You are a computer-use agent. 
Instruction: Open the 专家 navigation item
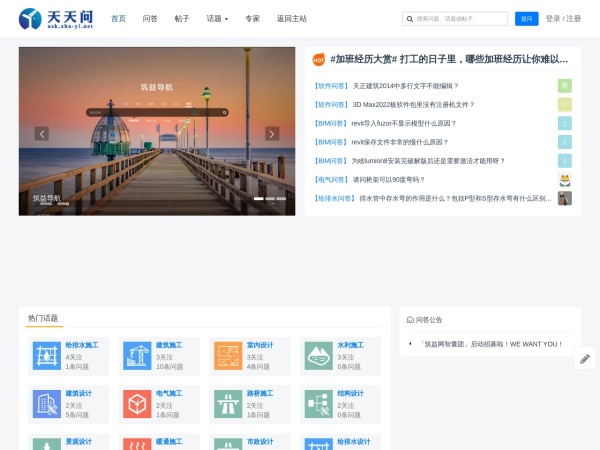point(253,19)
